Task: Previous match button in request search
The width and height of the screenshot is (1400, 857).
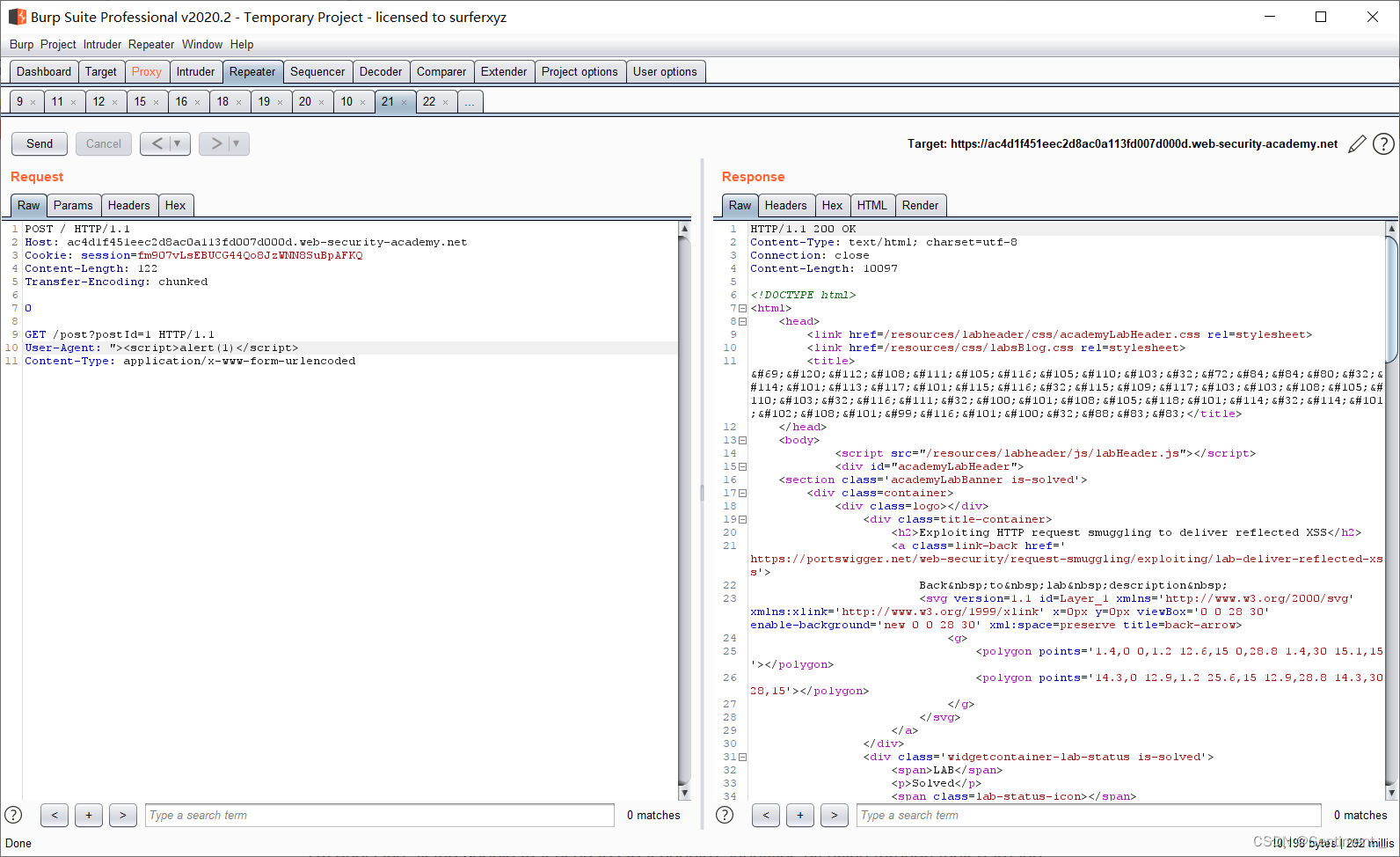Action: coord(55,815)
